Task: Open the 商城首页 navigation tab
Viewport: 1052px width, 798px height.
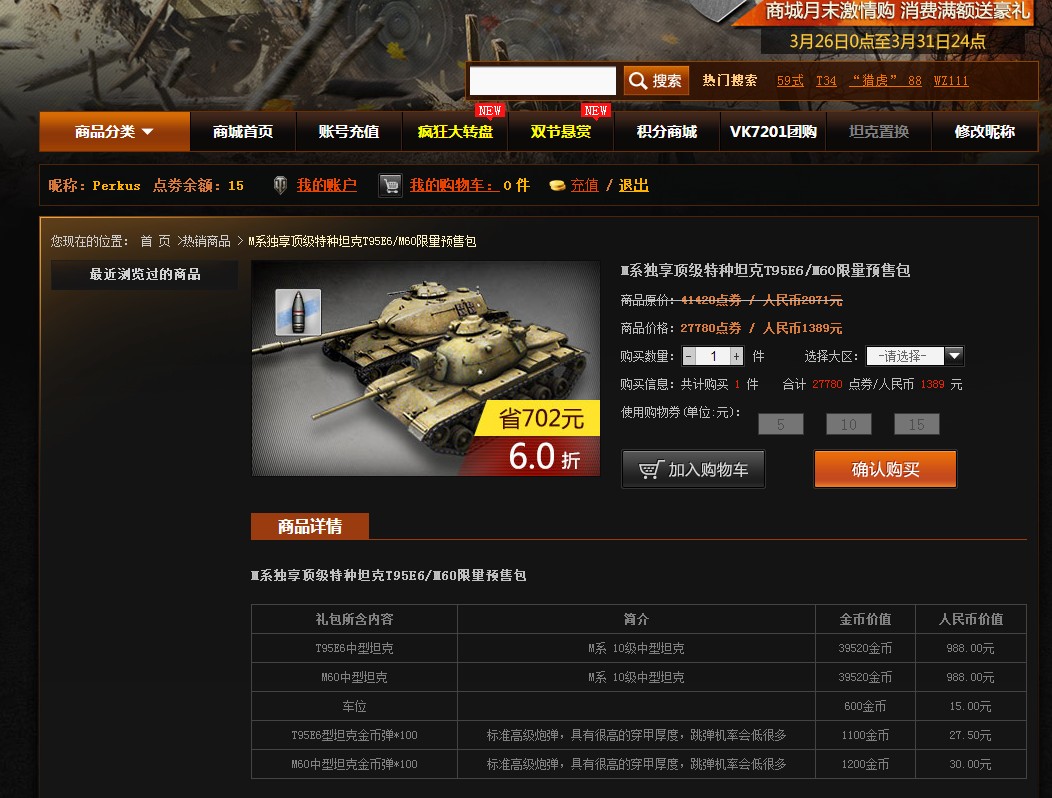Action: (243, 132)
